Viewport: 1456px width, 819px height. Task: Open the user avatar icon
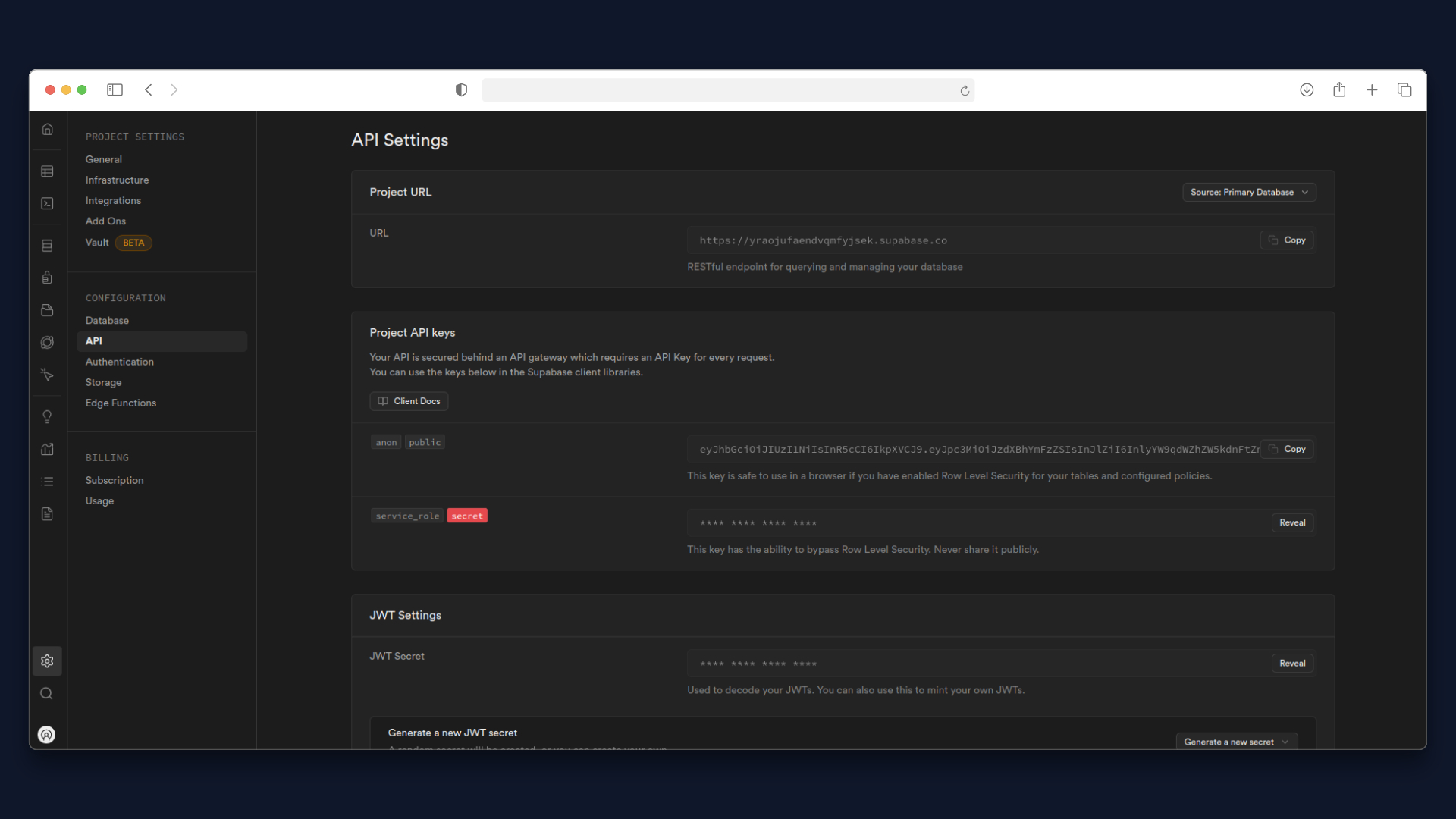click(47, 735)
